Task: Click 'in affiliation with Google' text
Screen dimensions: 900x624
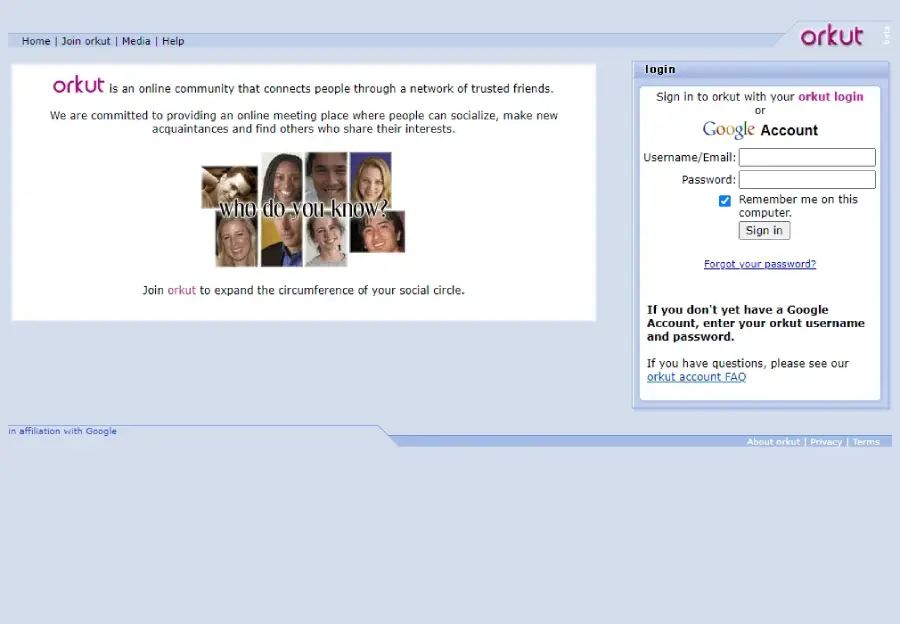Action: pos(63,431)
